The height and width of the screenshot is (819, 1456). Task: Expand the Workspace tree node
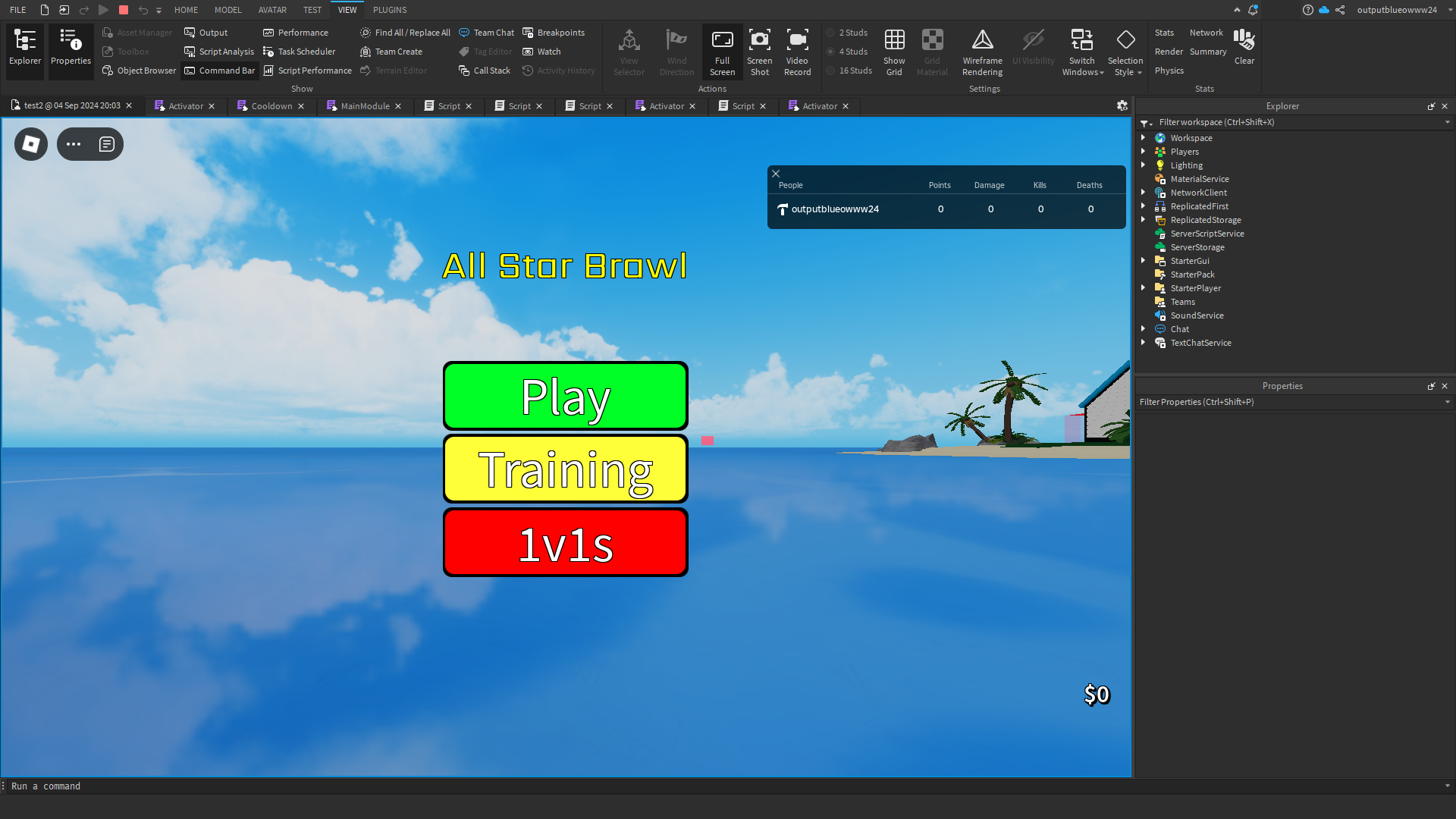pyautogui.click(x=1143, y=138)
